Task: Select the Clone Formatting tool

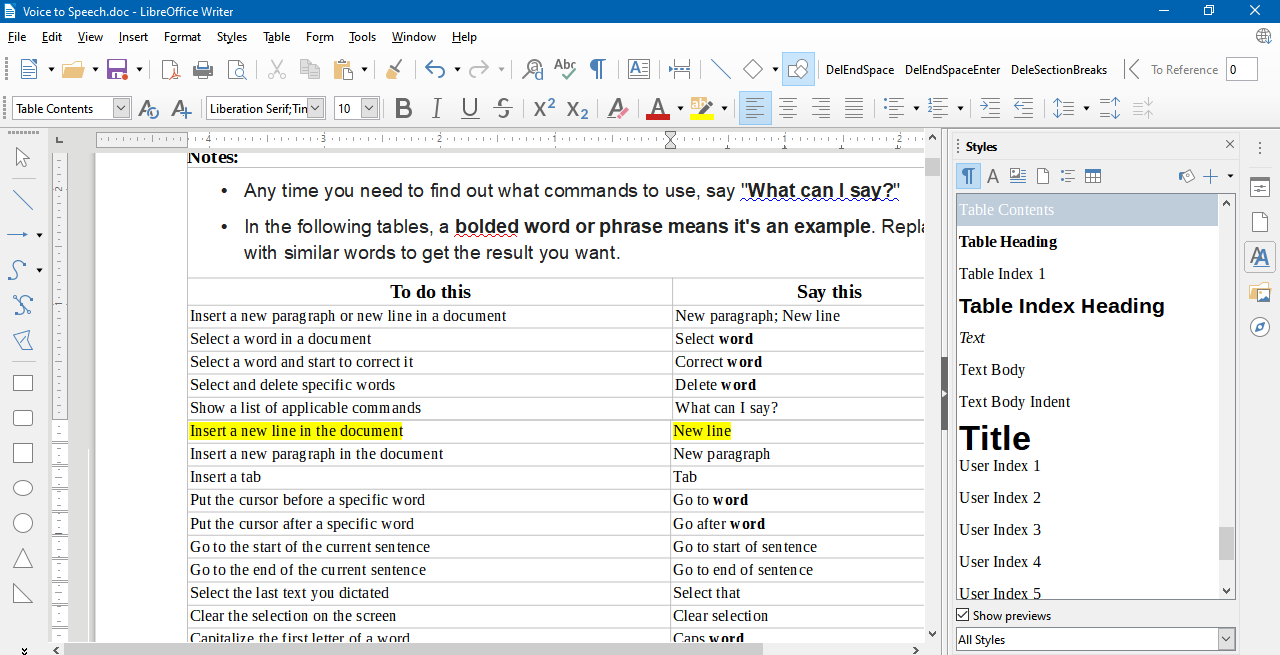Action: (x=394, y=69)
